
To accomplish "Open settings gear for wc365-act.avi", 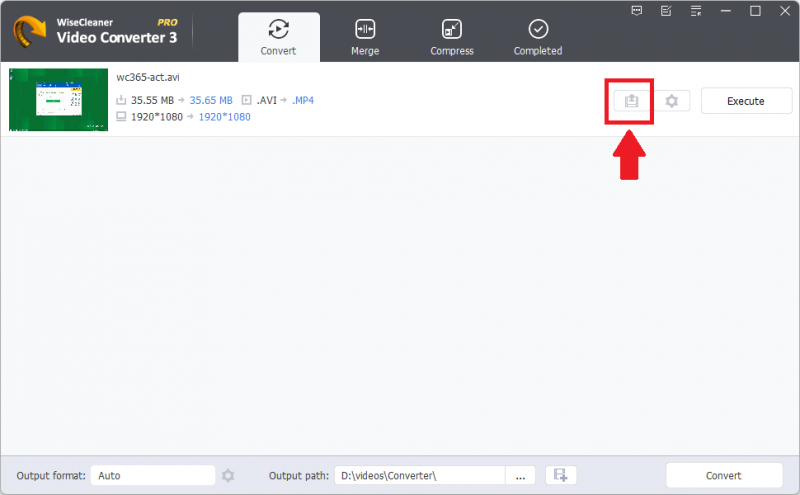I will 672,101.
